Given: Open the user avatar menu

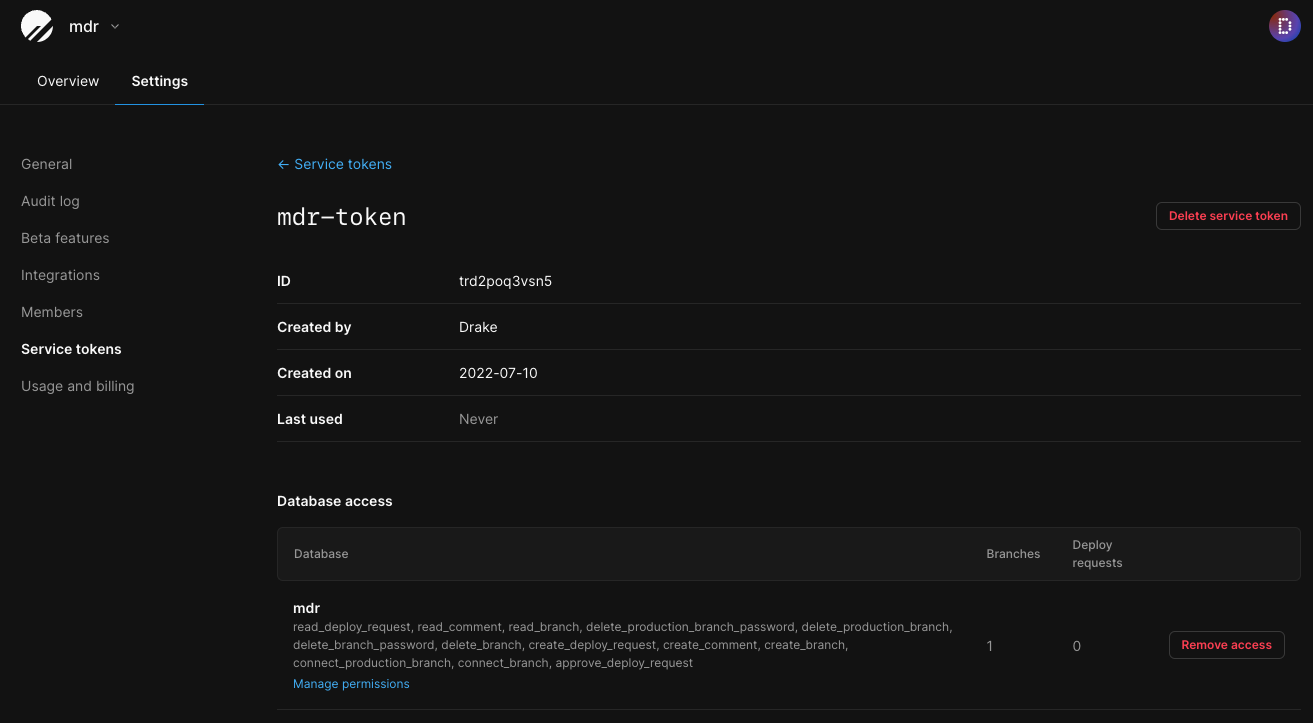Looking at the screenshot, I should click(x=1284, y=26).
